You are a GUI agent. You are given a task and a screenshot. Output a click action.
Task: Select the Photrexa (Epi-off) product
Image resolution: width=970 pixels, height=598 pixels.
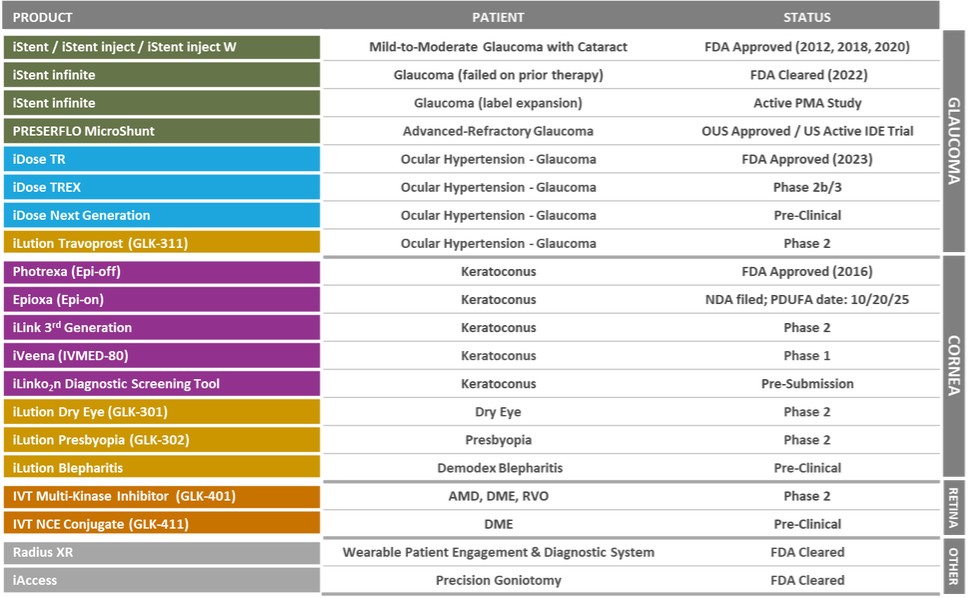click(162, 272)
